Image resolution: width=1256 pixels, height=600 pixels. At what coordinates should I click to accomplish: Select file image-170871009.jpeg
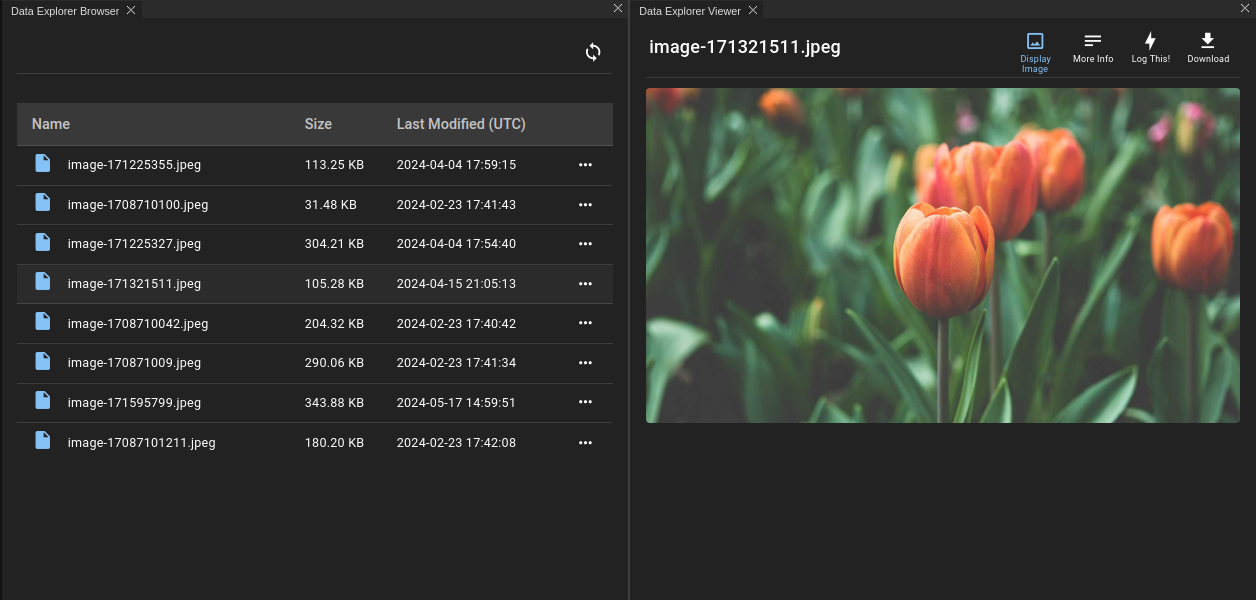click(x=134, y=363)
